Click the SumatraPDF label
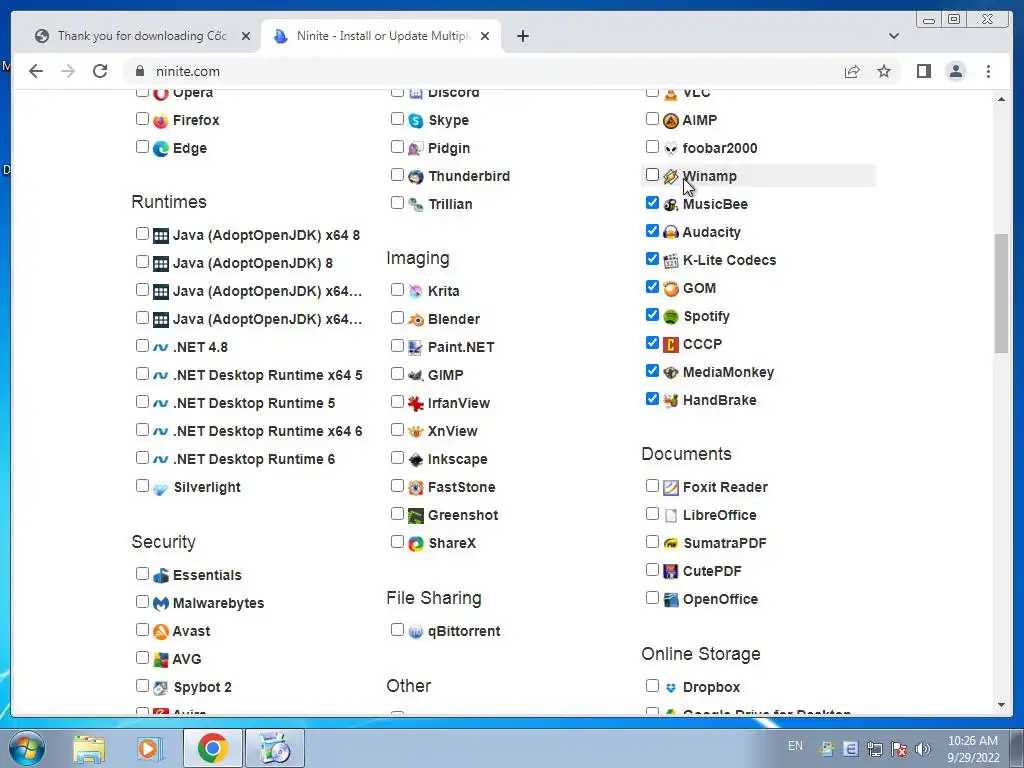 click(725, 543)
